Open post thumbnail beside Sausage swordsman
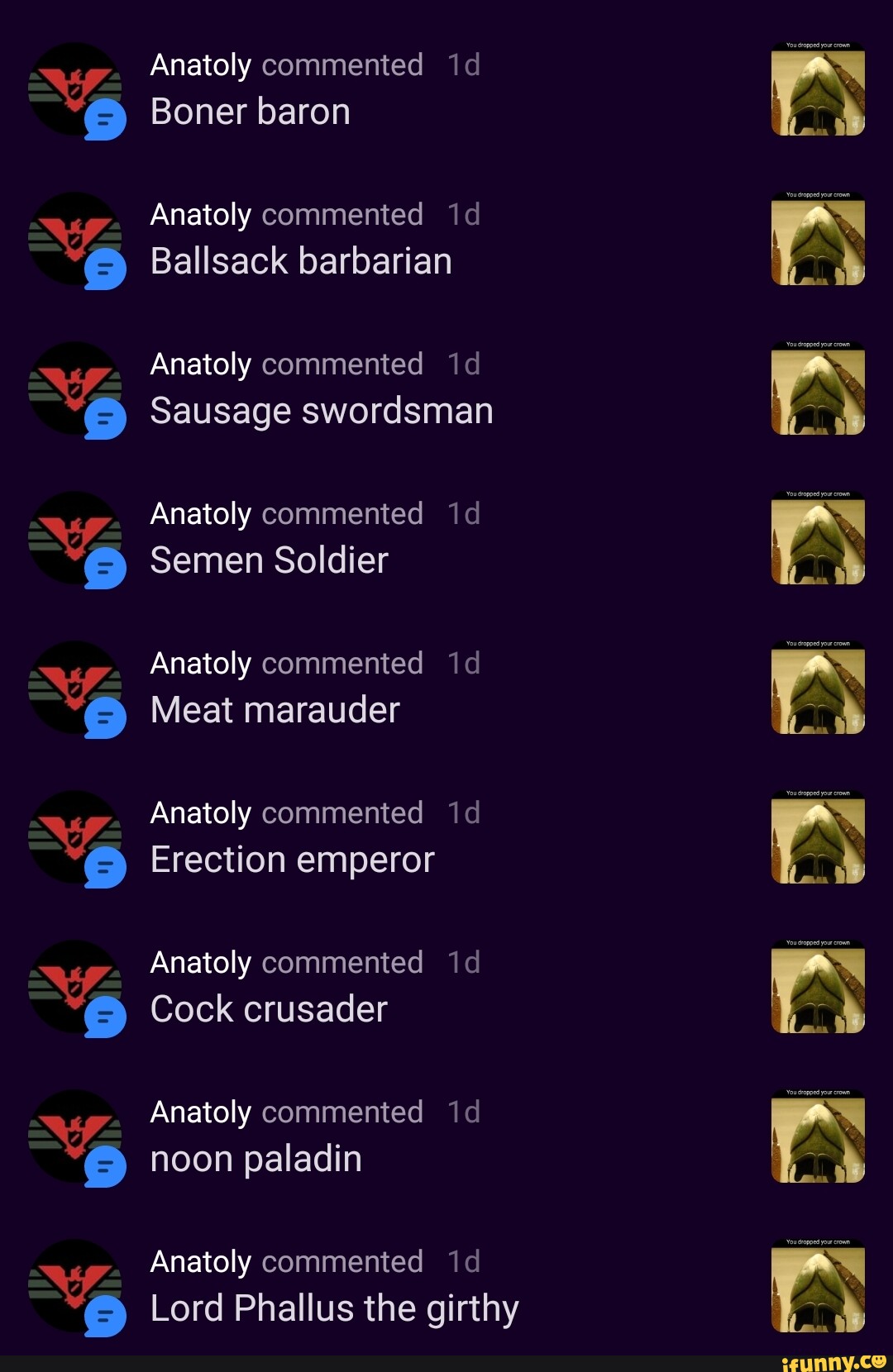Viewport: 893px width, 1372px height. tap(818, 388)
